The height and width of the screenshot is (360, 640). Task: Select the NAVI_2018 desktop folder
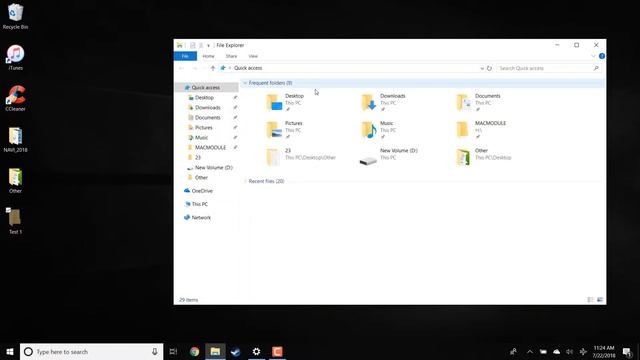[x=15, y=140]
